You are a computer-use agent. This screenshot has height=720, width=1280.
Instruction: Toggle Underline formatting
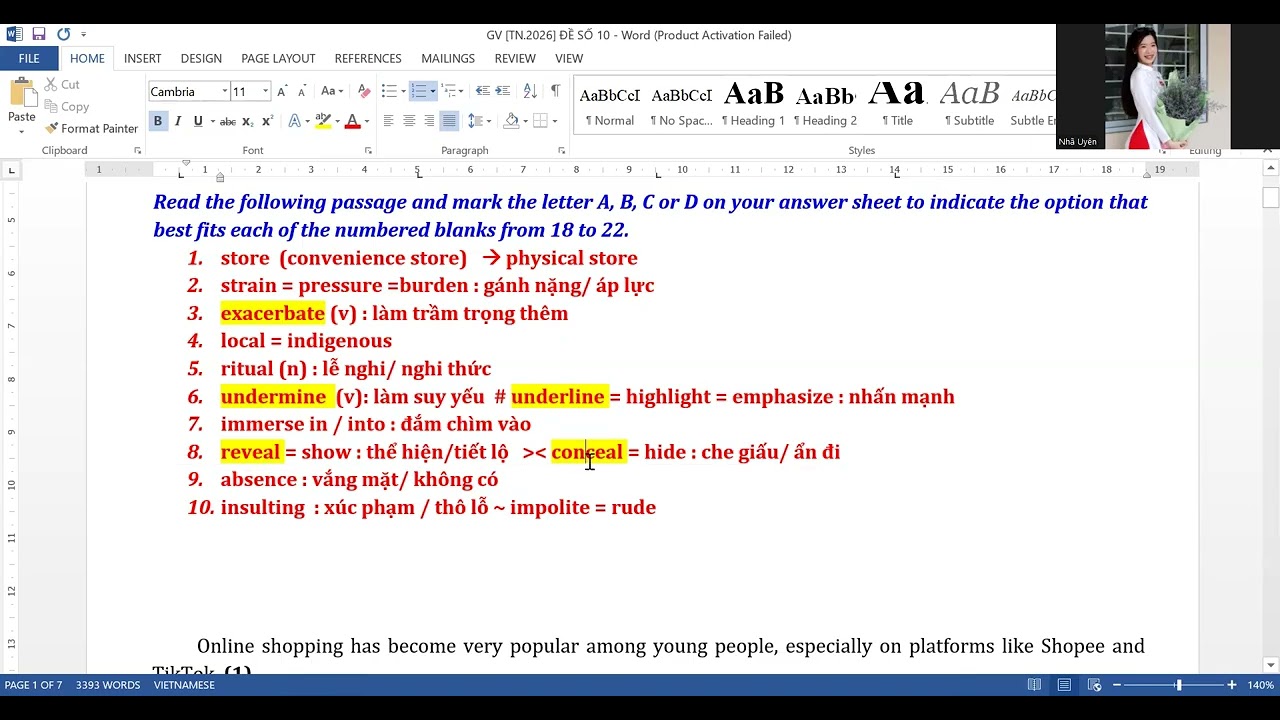point(197,121)
